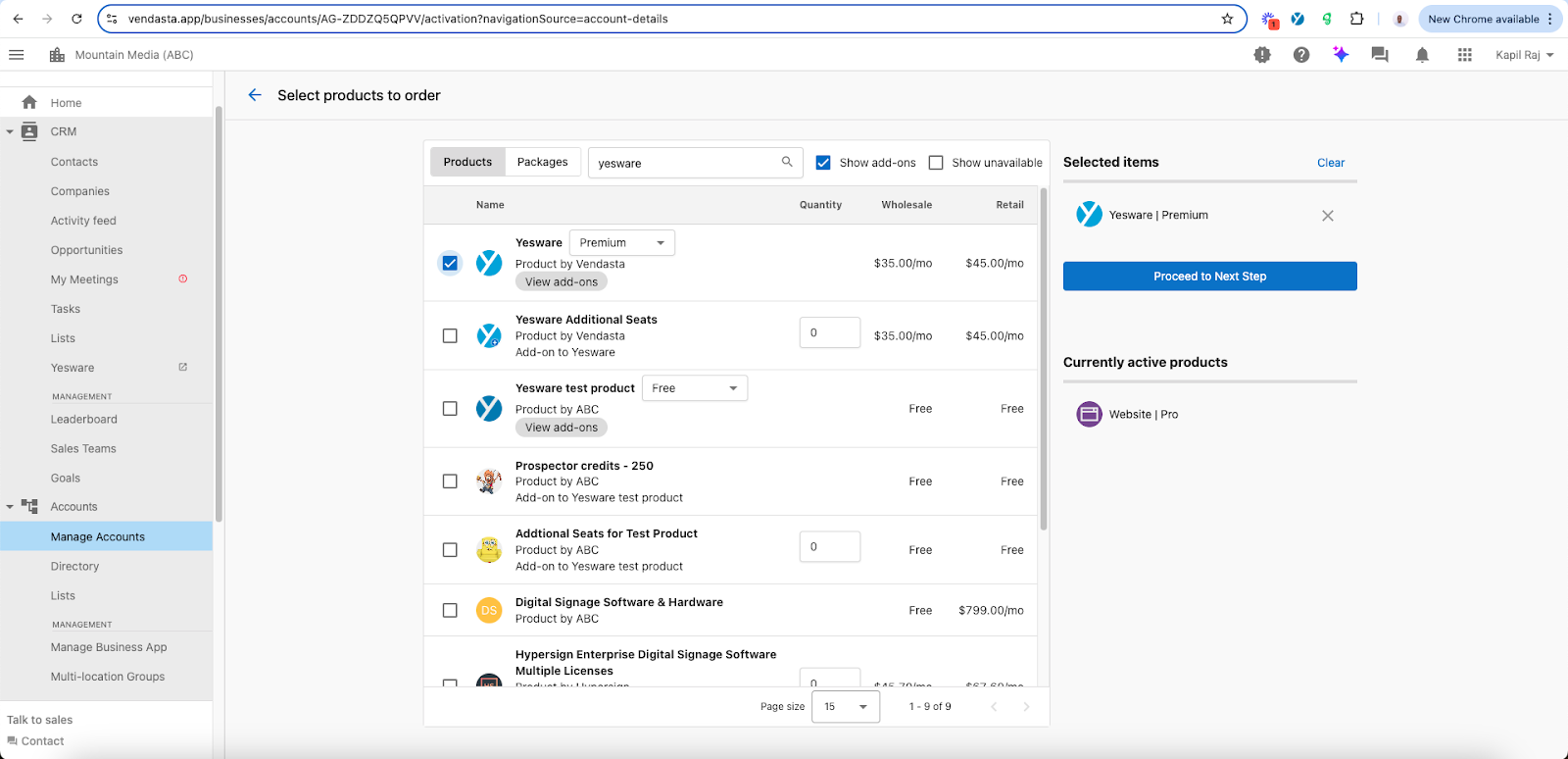Click the external link icon next to Yesware
Image resolution: width=1568 pixels, height=759 pixels.
[x=182, y=367]
